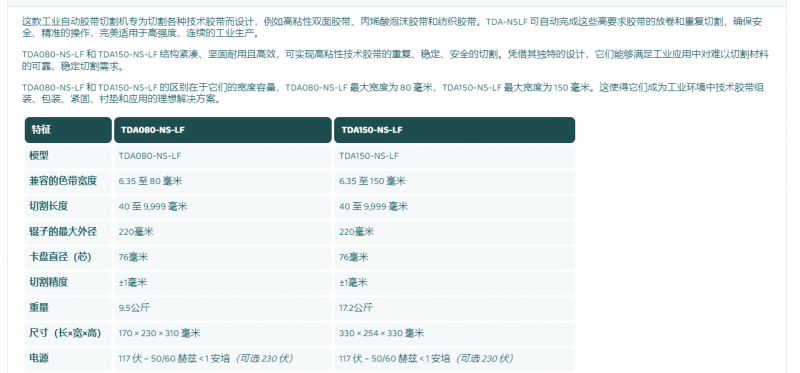The height and width of the screenshot is (373, 800).
Task: Click the paragraph mentioning 结构紧凑、坚固耐用
Action: (x=395, y=60)
